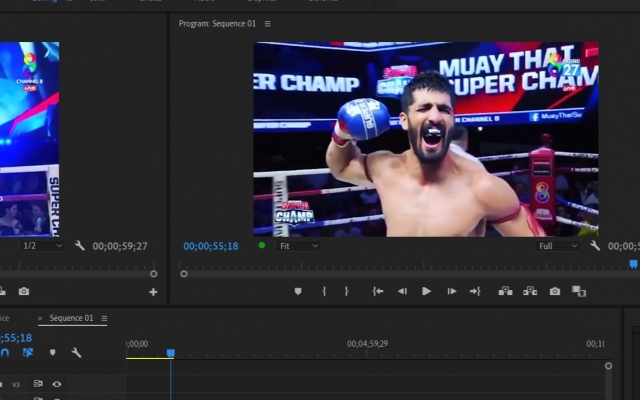
Task: Jump to the In point with Go to In
Action: coord(378,291)
